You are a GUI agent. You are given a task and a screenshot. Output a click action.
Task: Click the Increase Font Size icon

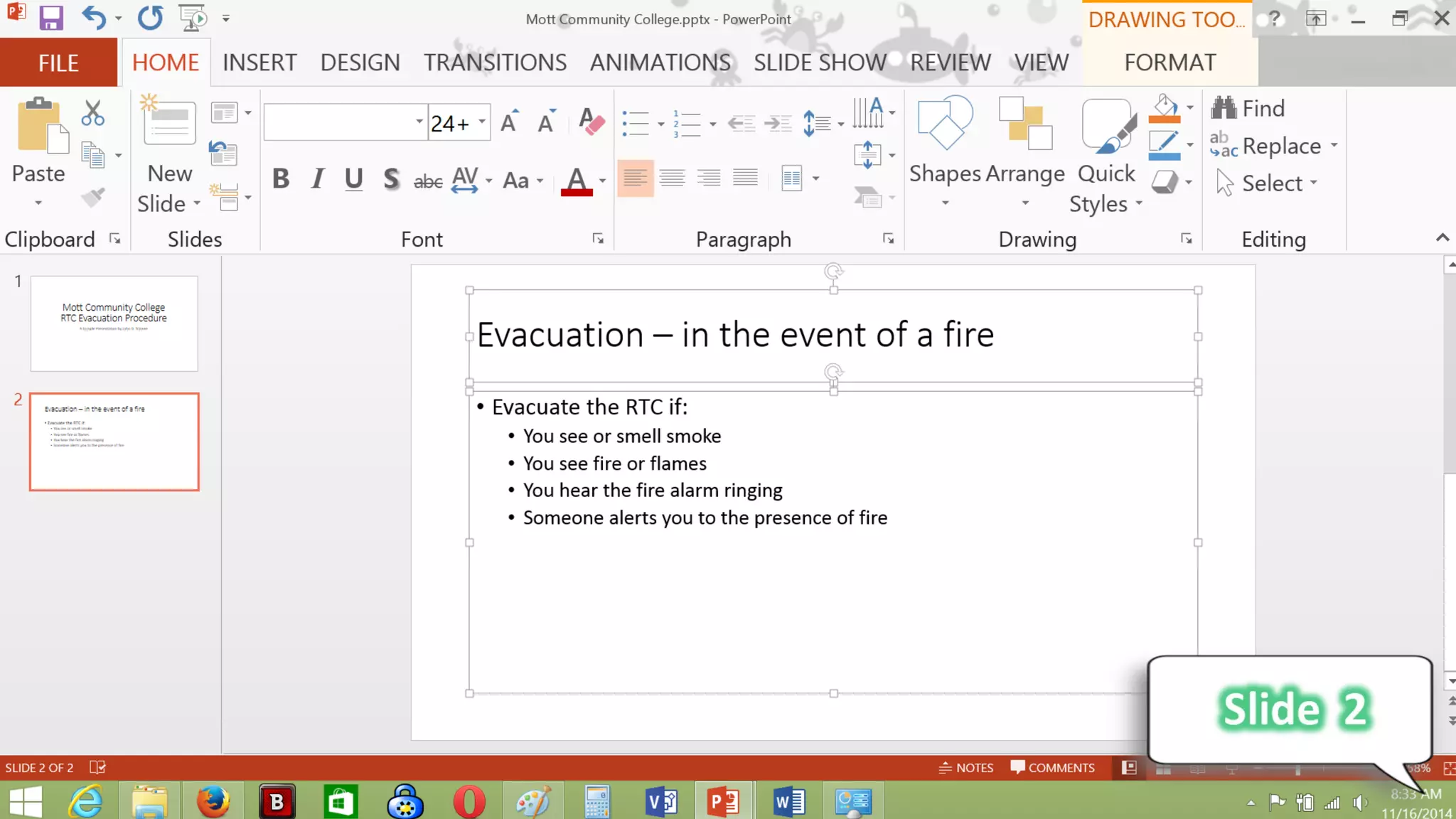click(x=509, y=122)
